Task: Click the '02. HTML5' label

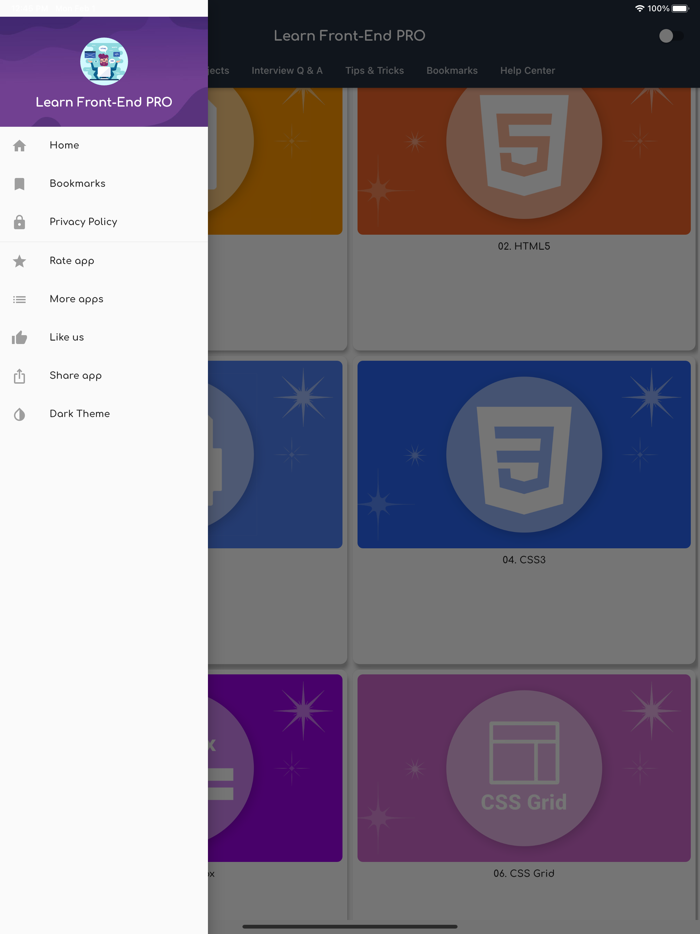Action: [524, 246]
